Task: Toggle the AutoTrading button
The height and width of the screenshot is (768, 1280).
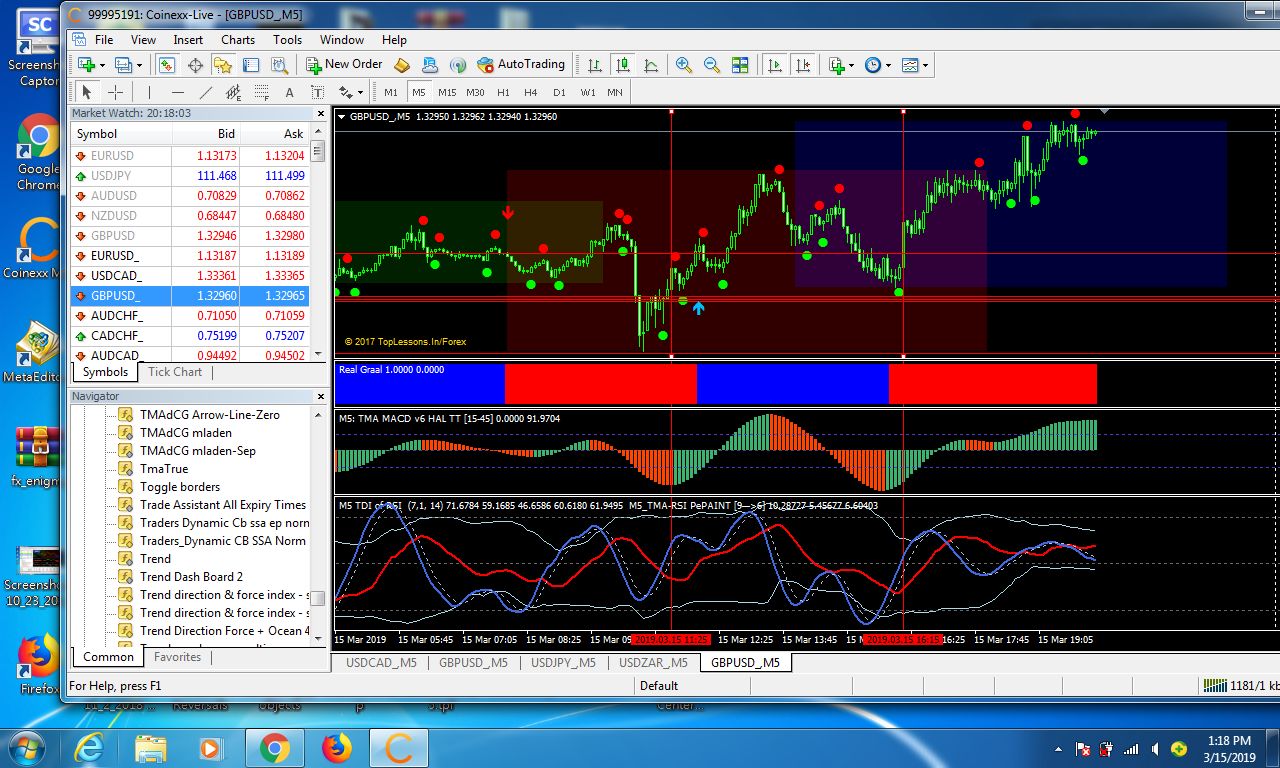Action: point(520,64)
